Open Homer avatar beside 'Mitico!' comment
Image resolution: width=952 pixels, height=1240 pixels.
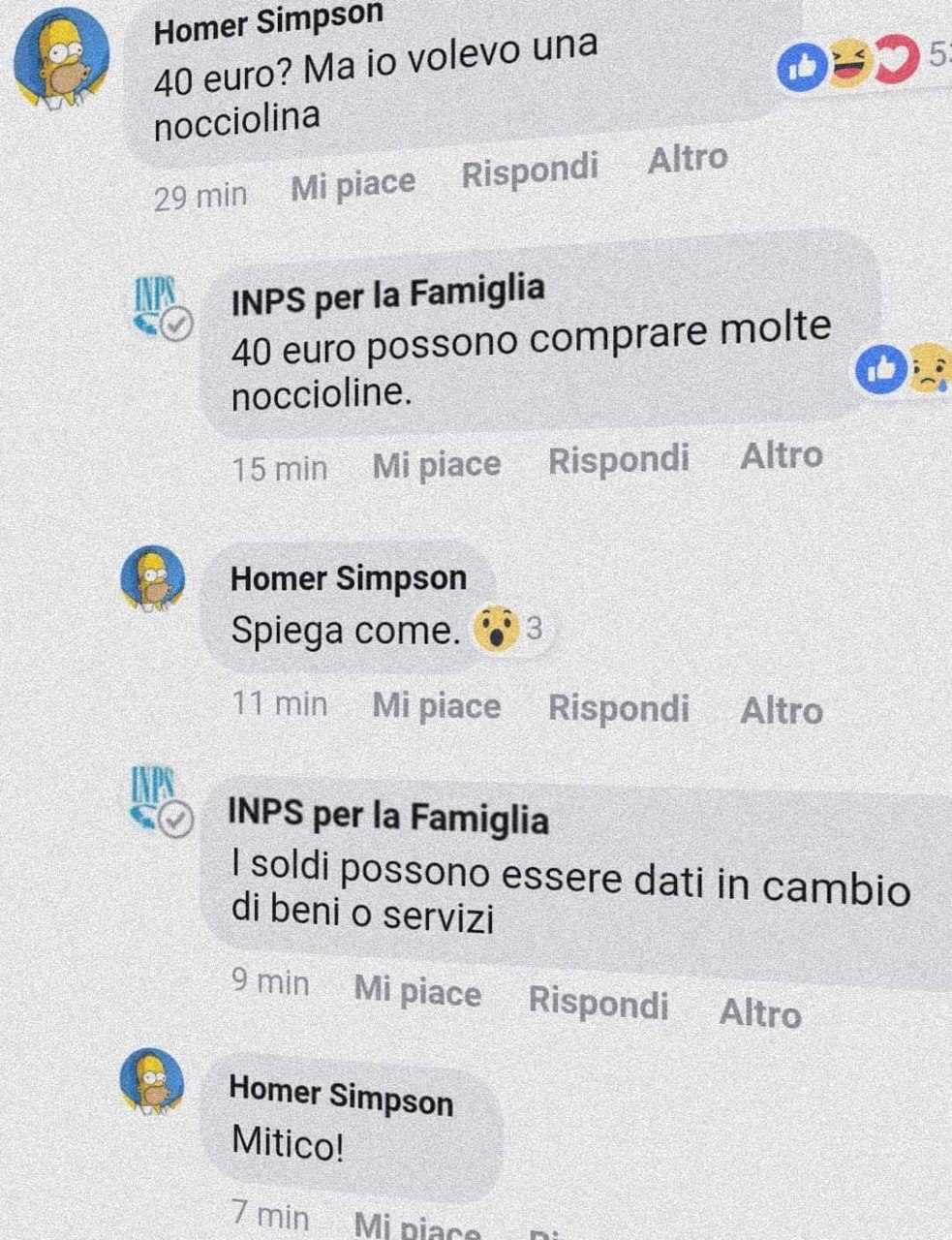point(150,1080)
